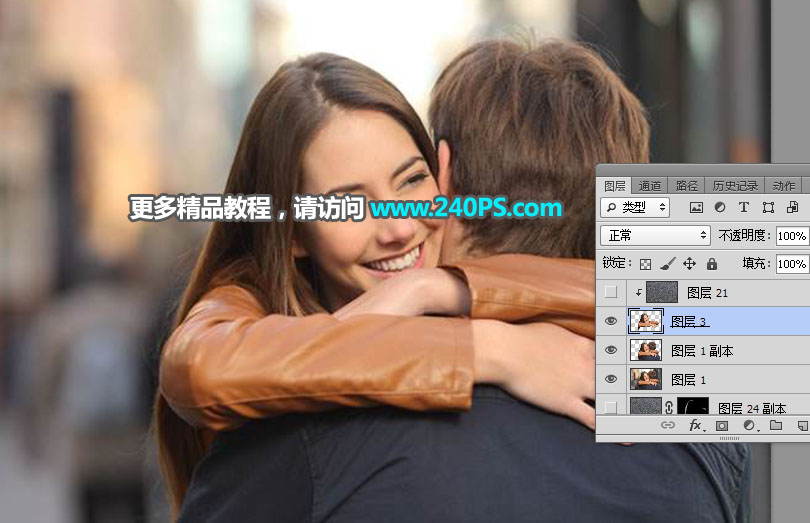The width and height of the screenshot is (810, 523).
Task: Create a new layer icon
Action: click(x=802, y=426)
